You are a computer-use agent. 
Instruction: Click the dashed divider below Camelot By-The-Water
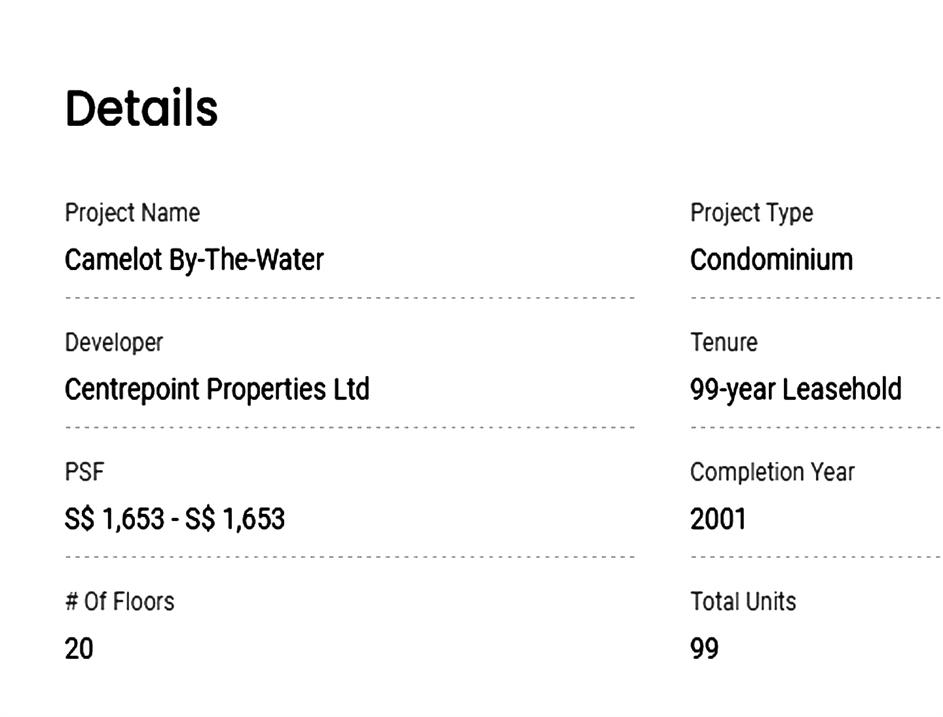tap(350, 298)
